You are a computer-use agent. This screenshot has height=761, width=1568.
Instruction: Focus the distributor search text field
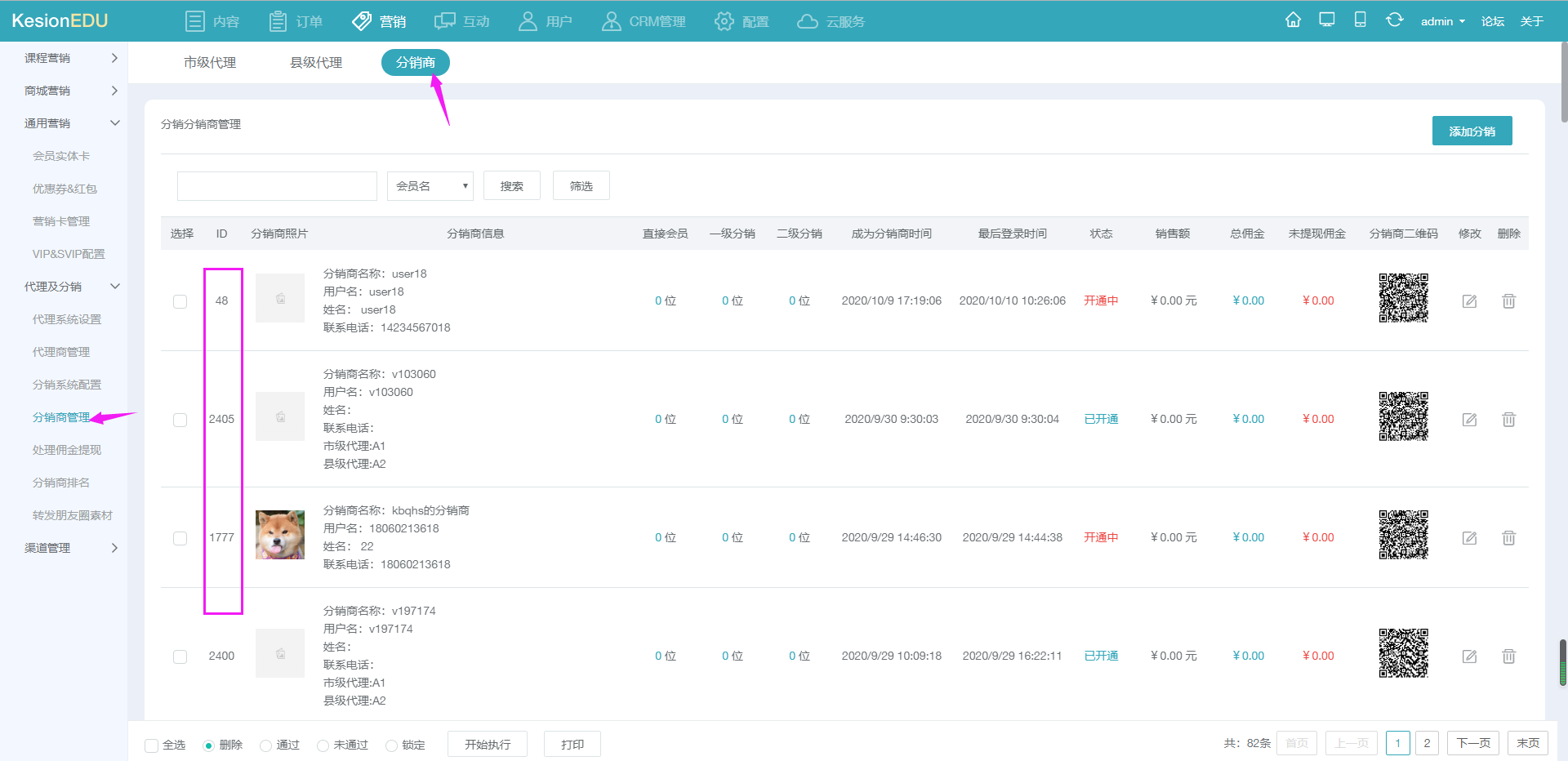(277, 186)
